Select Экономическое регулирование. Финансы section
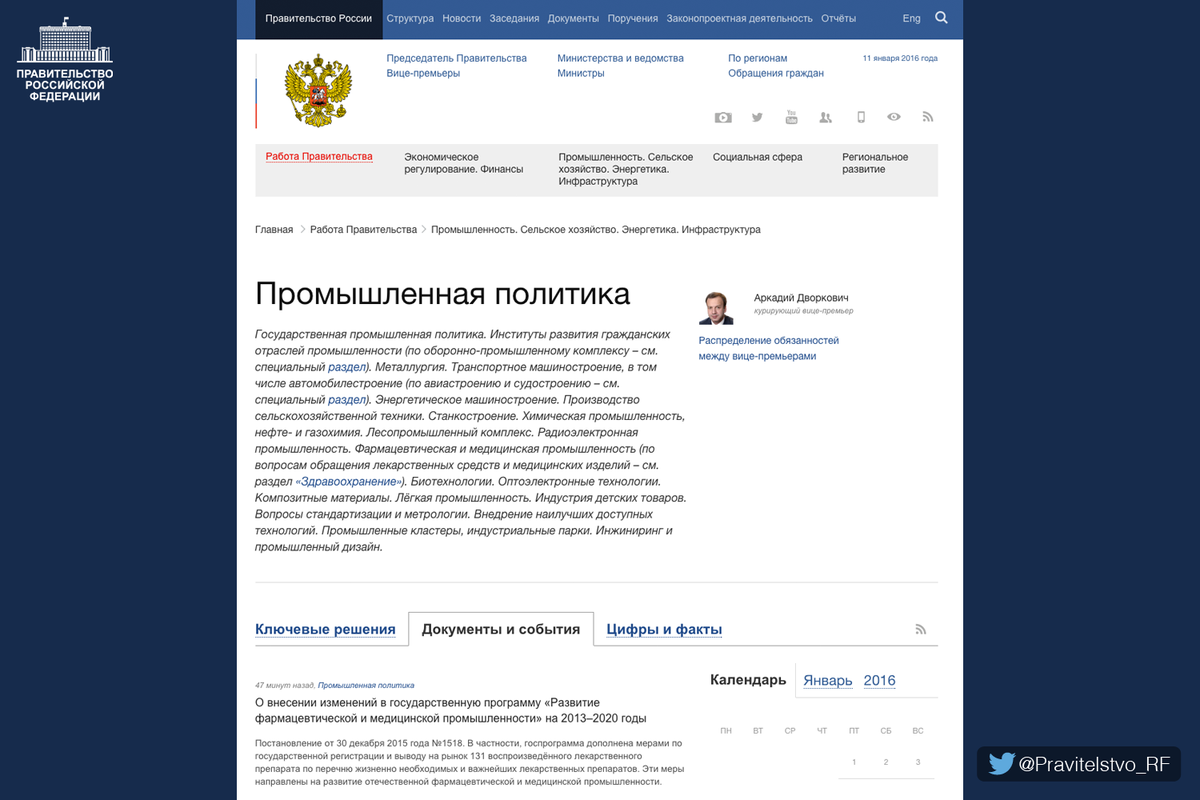The width and height of the screenshot is (1200, 800). coord(463,163)
